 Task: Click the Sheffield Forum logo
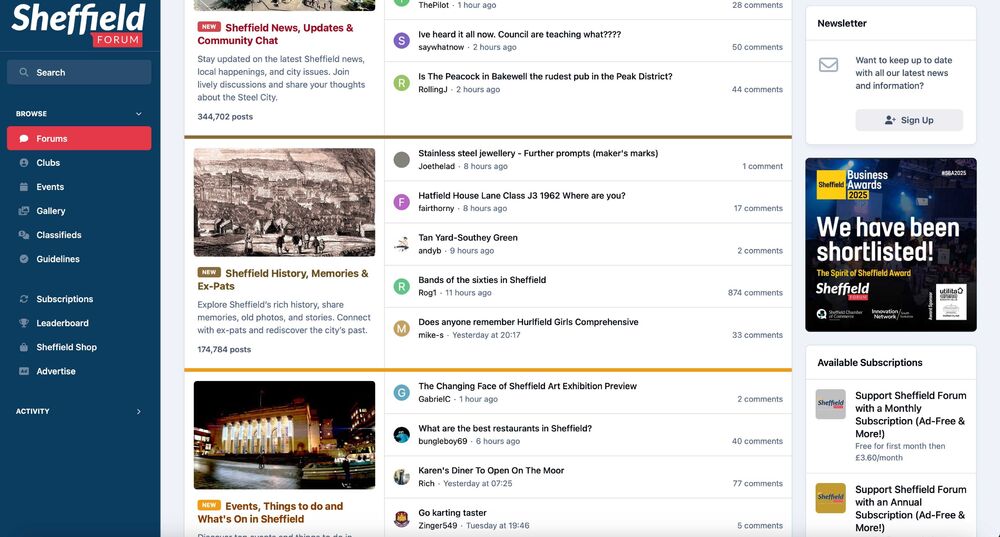point(79,24)
